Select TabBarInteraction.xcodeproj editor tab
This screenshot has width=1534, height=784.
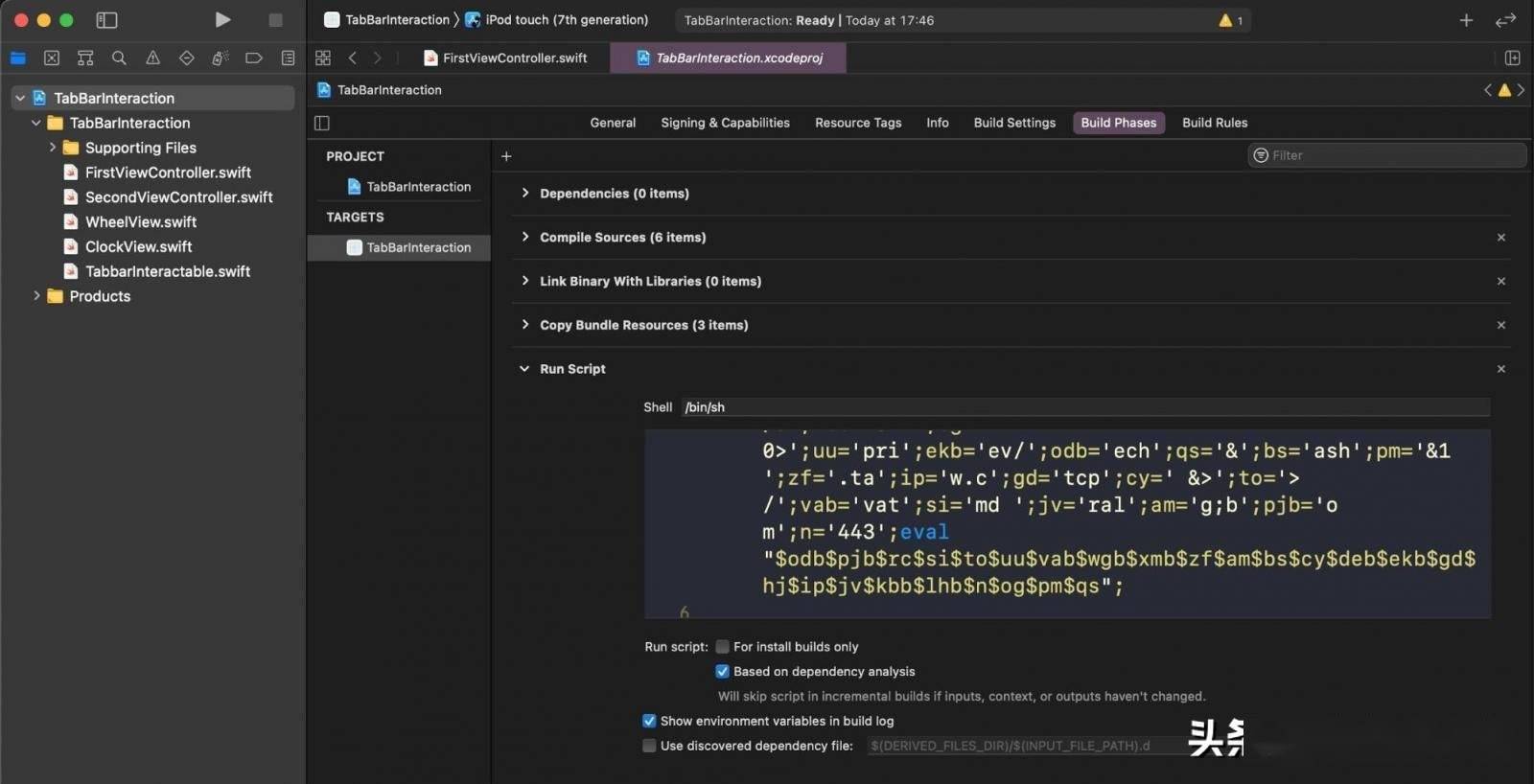tap(730, 58)
